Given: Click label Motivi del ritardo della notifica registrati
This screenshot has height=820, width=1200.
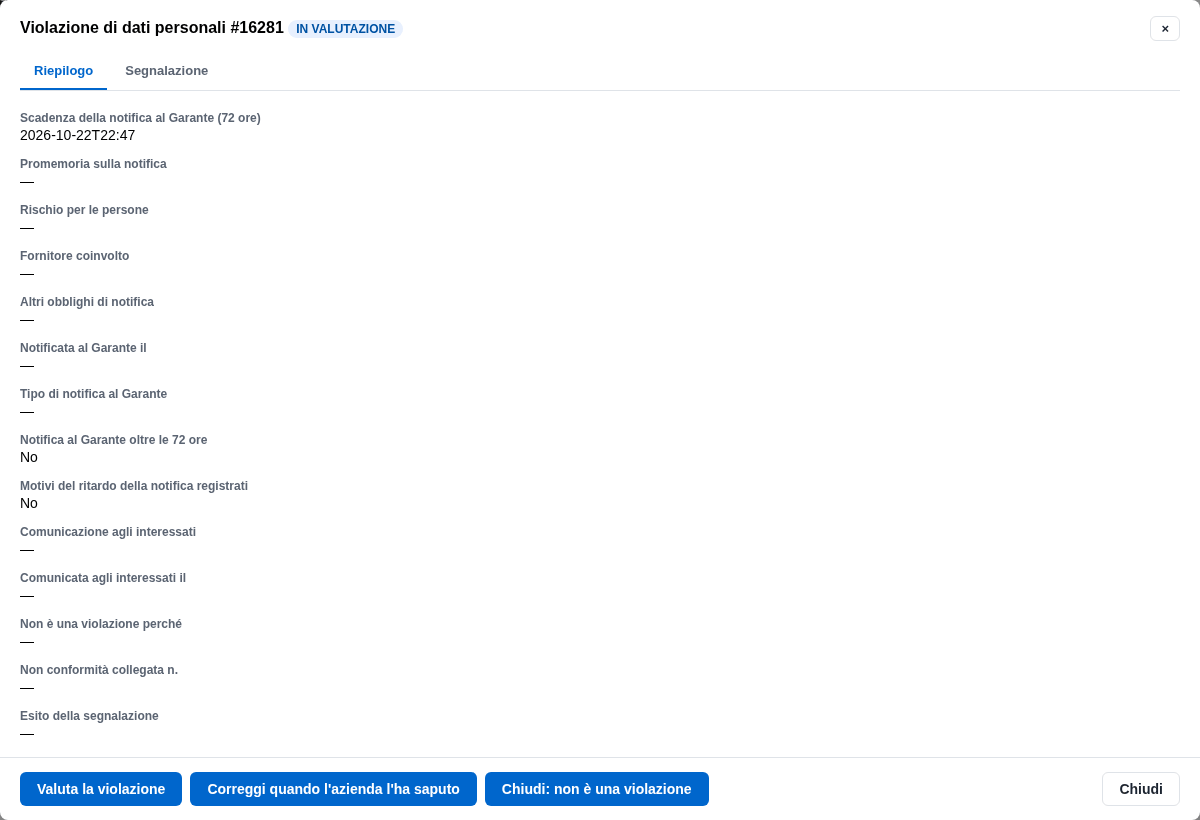Looking at the screenshot, I should pos(134,486).
